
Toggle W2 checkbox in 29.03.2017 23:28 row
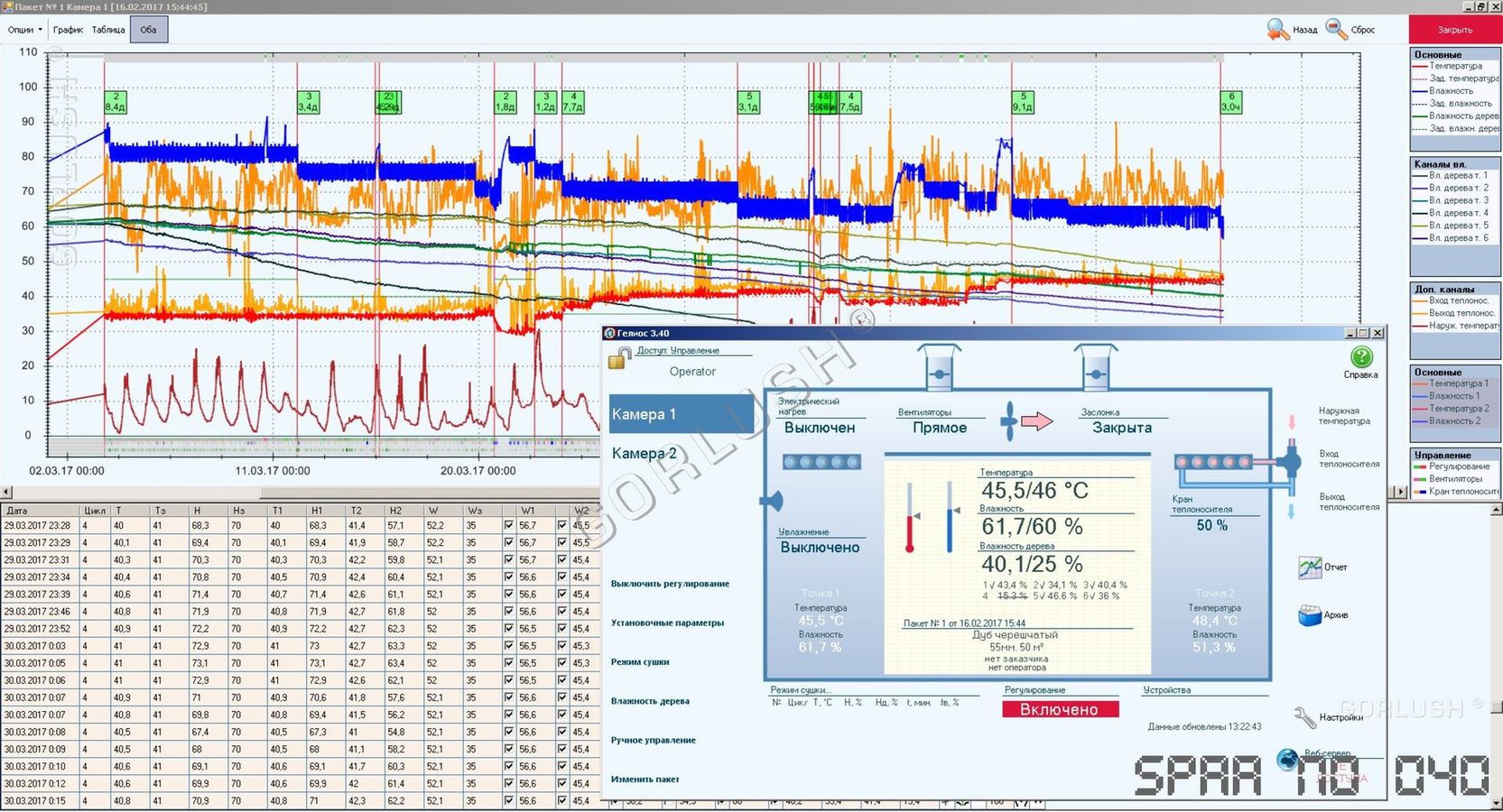coord(562,525)
